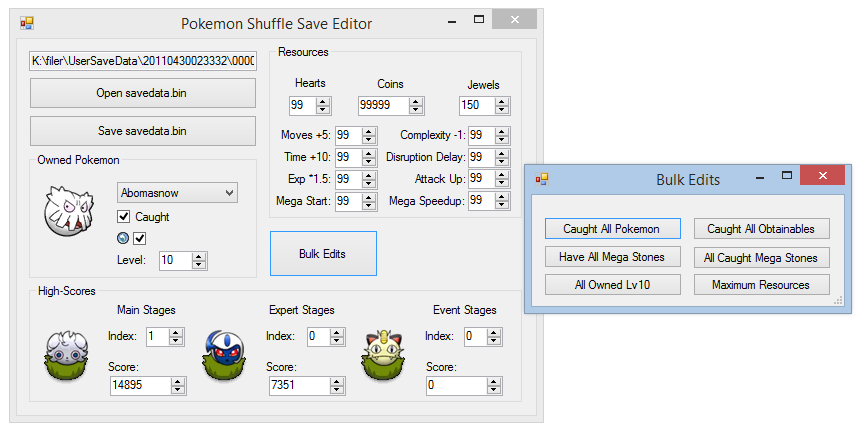Image resolution: width=865 pixels, height=435 pixels.
Task: Open the Bulk Edits dialog button
Action: pos(323,254)
